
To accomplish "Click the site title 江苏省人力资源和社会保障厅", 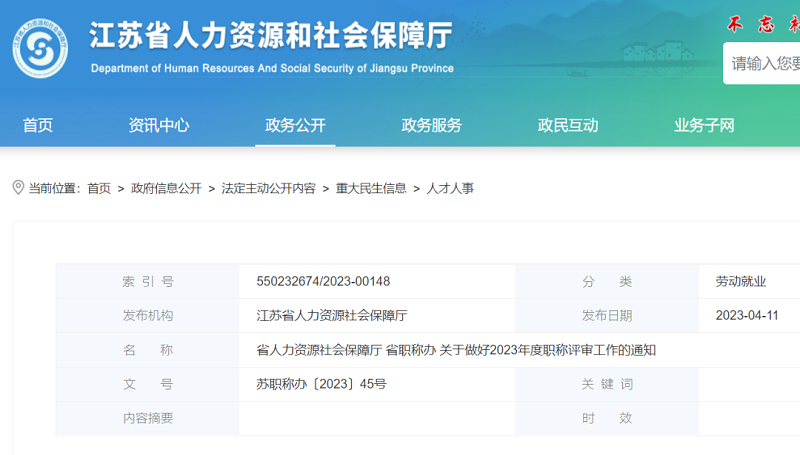I will 271,35.
